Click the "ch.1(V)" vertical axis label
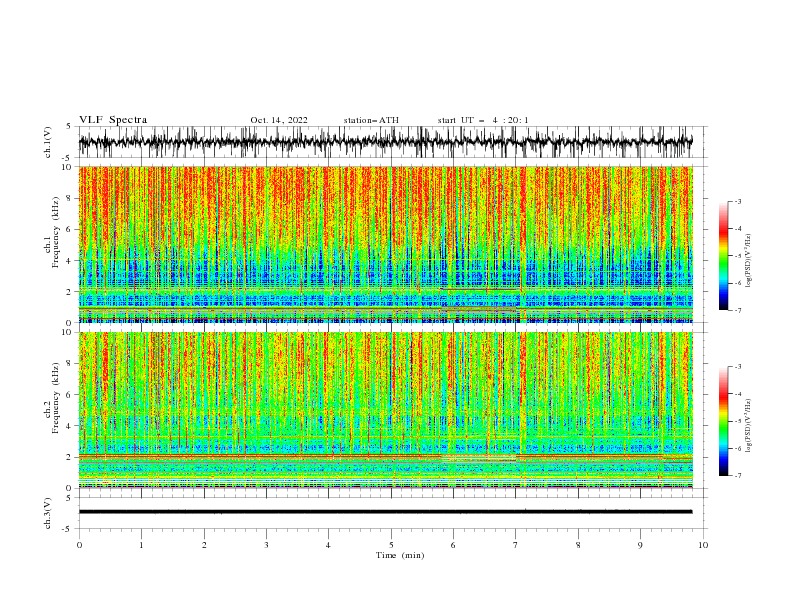 point(48,142)
